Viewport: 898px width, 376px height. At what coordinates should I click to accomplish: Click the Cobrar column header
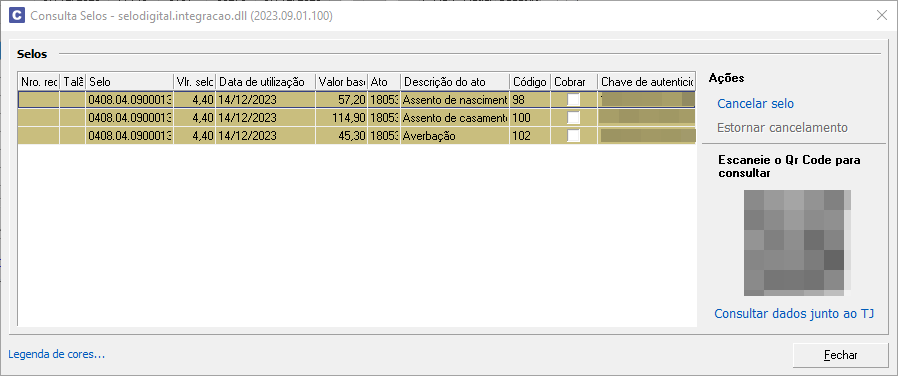click(574, 81)
